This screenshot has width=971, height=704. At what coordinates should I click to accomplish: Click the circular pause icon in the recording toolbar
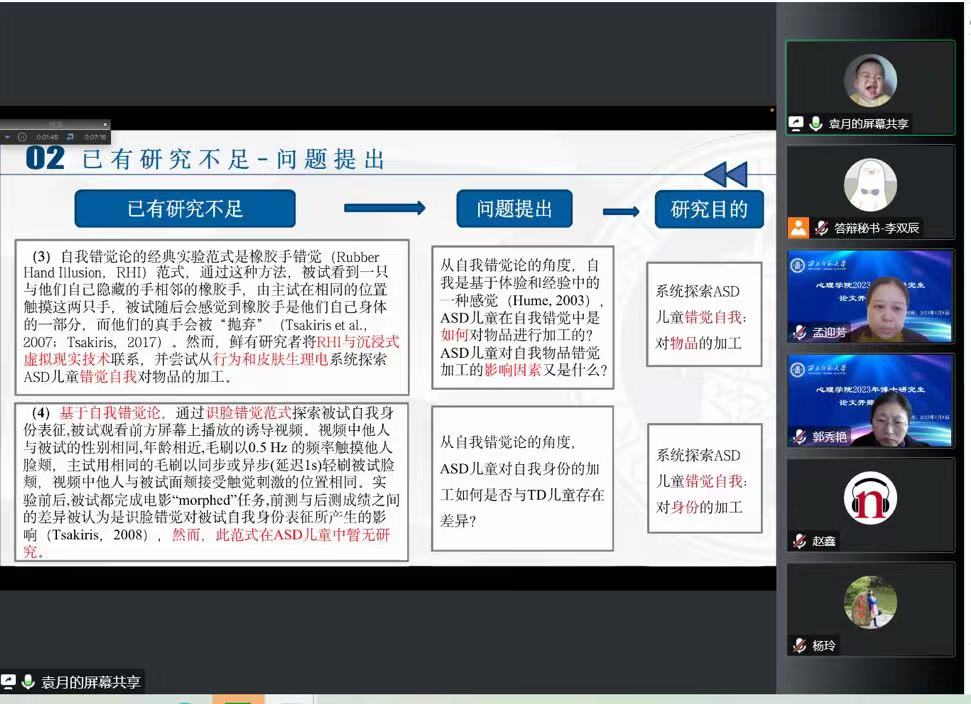[22, 136]
